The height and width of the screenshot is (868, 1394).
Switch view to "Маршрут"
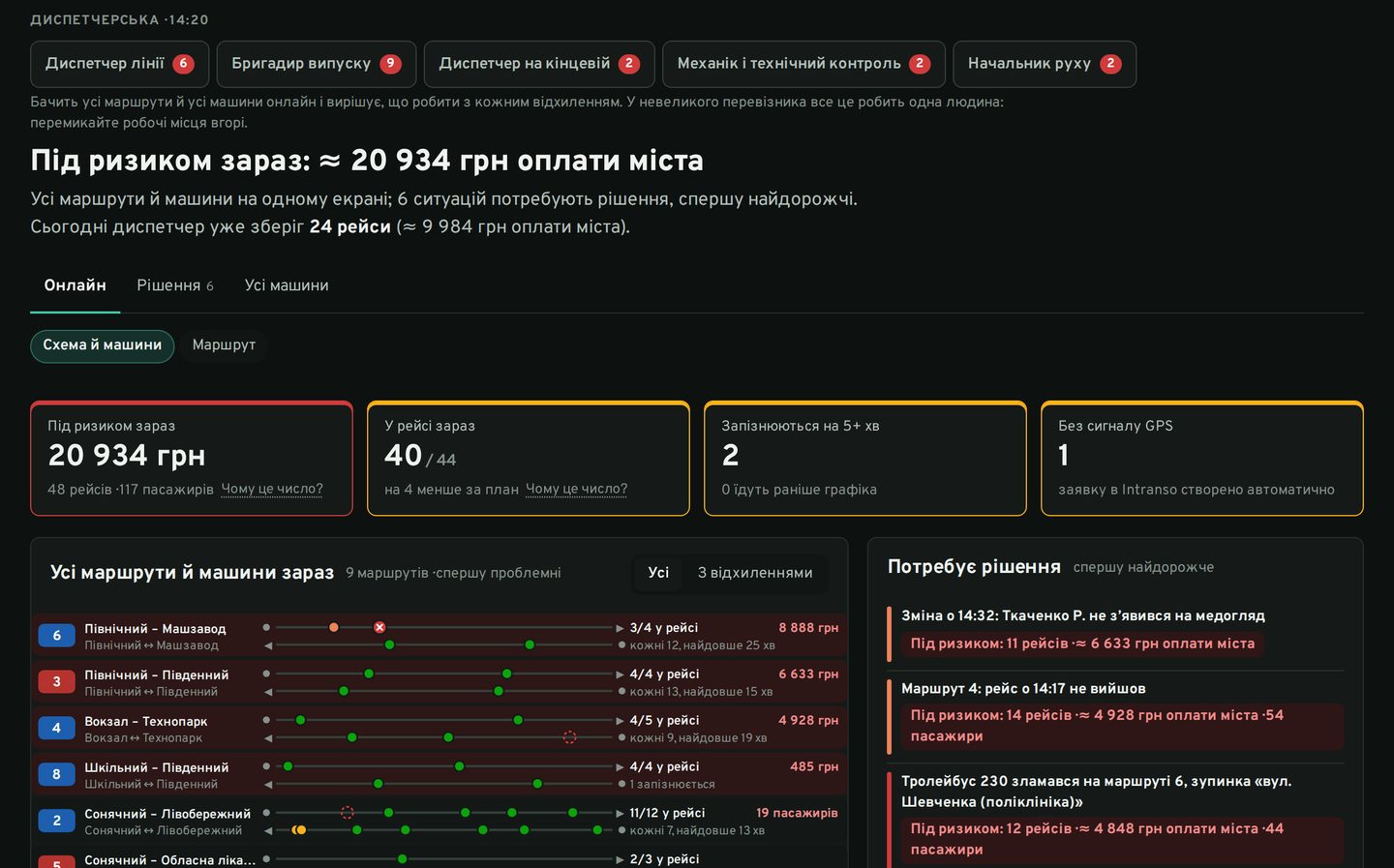tap(224, 345)
